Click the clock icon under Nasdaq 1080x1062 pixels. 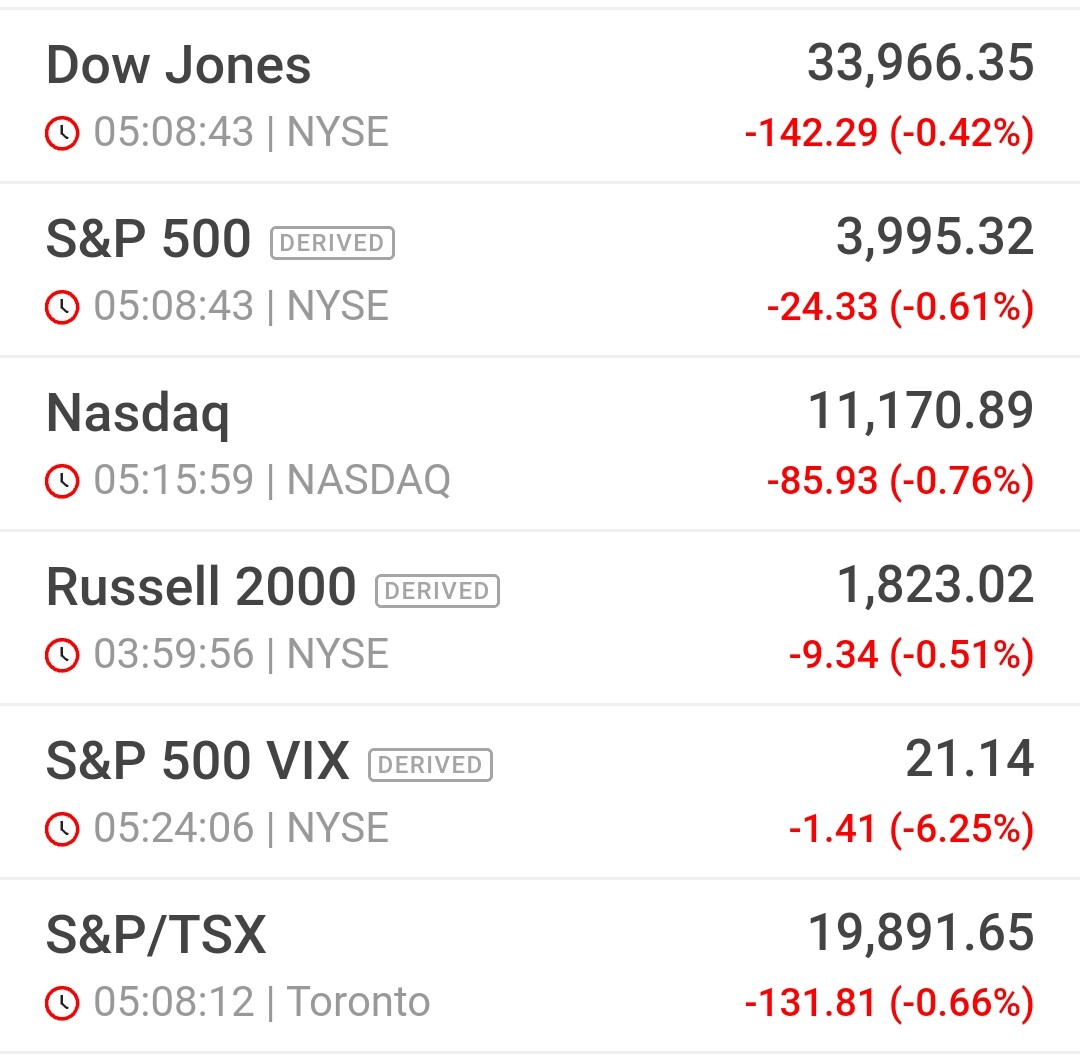tap(62, 482)
